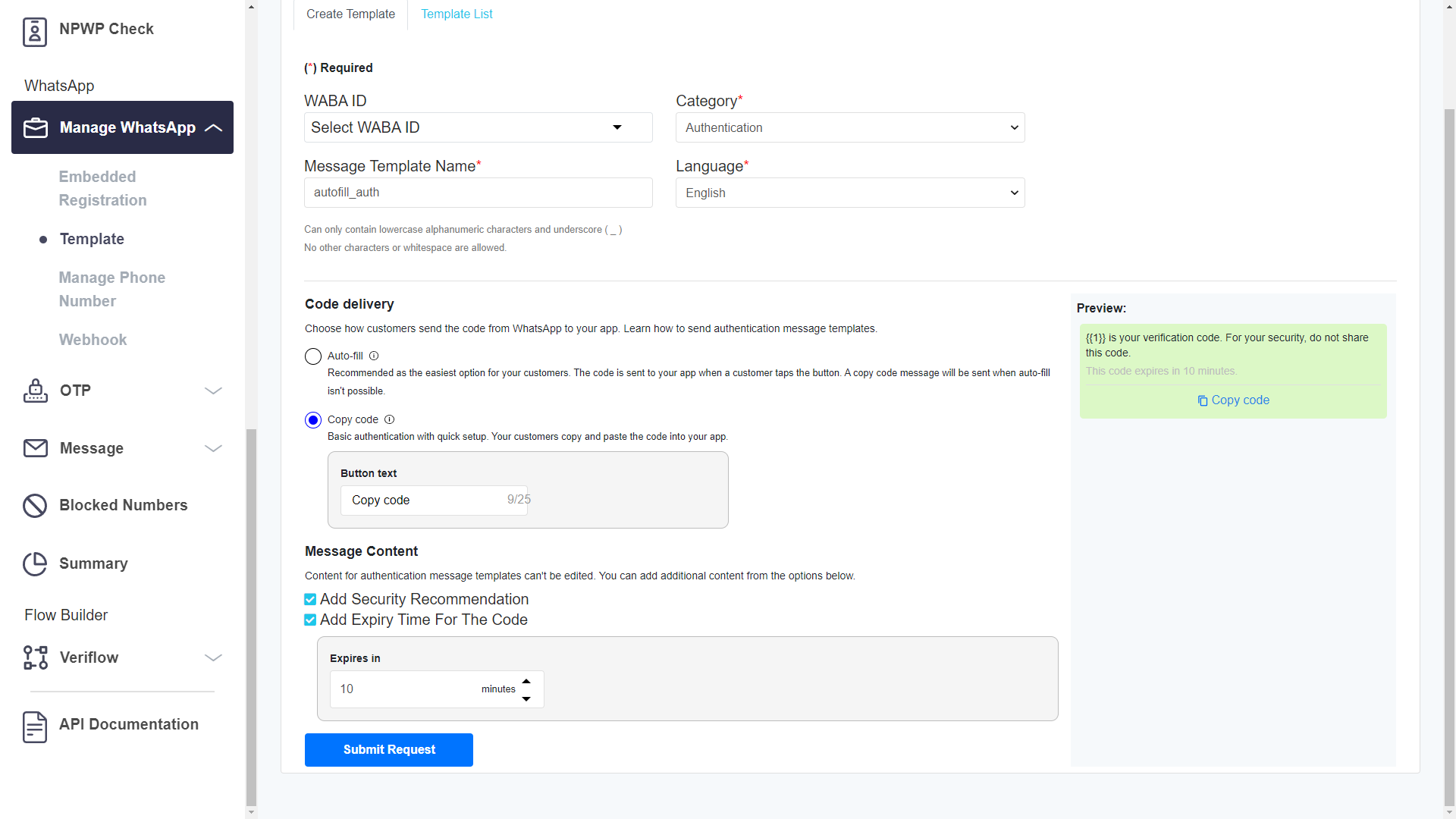The height and width of the screenshot is (819, 1456).
Task: Uncheck Add Expiry Time For The Code
Action: tap(310, 620)
